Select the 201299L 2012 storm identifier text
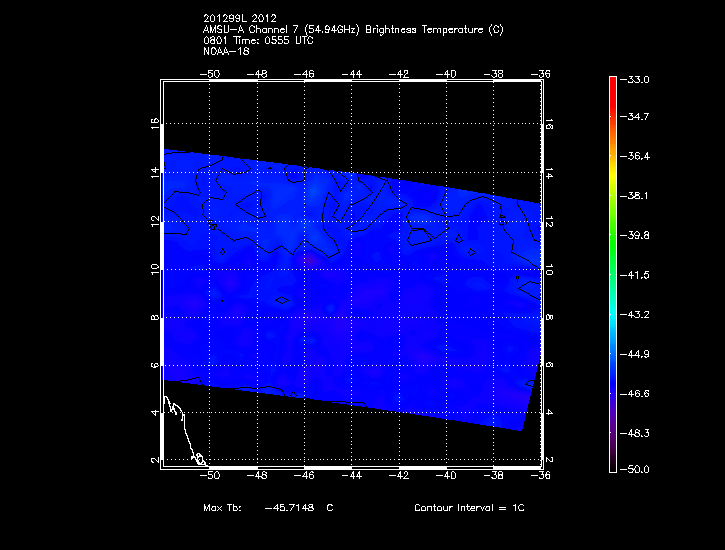 pyautogui.click(x=236, y=19)
